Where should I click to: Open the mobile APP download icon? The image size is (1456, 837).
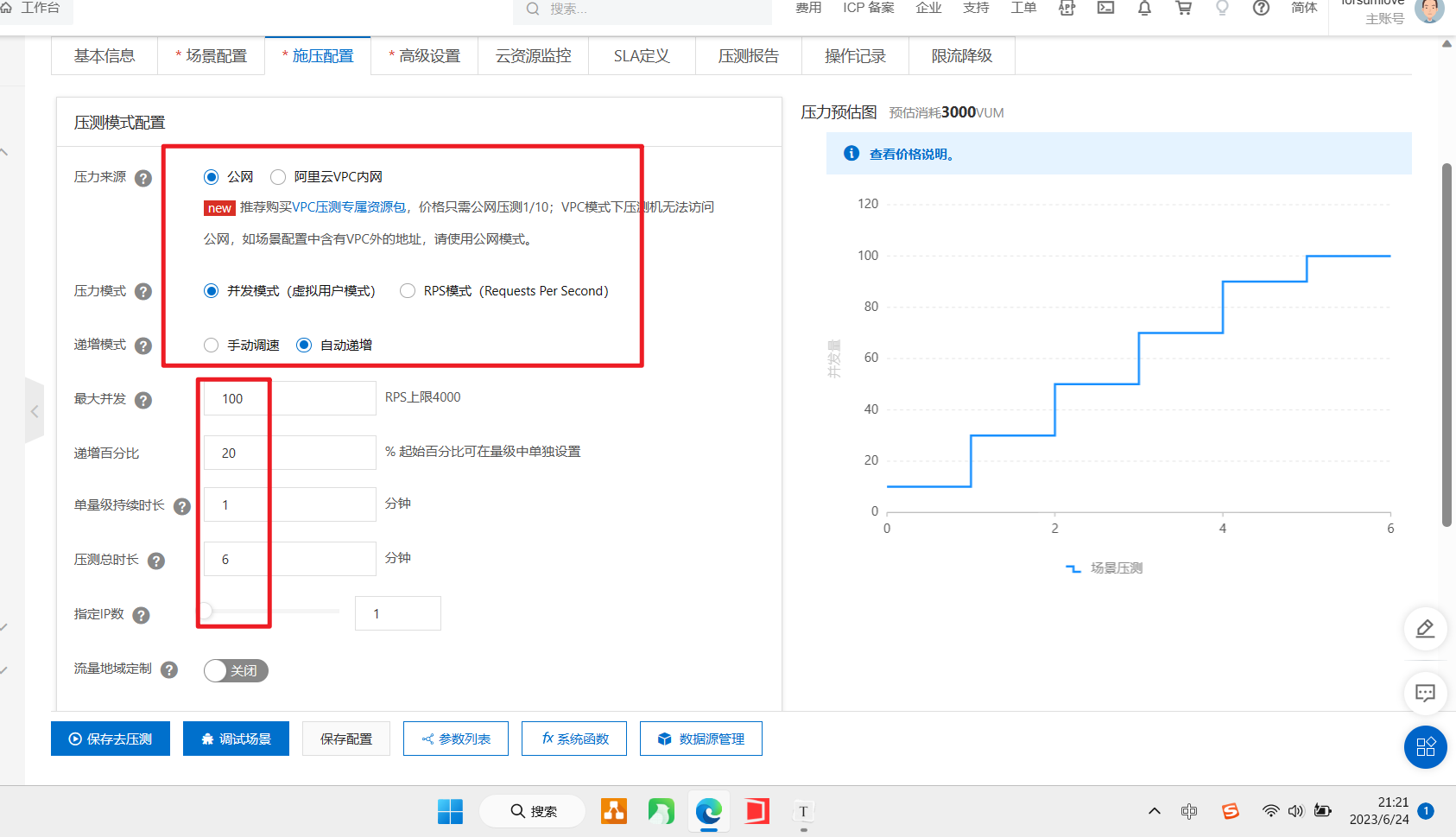point(1067,9)
